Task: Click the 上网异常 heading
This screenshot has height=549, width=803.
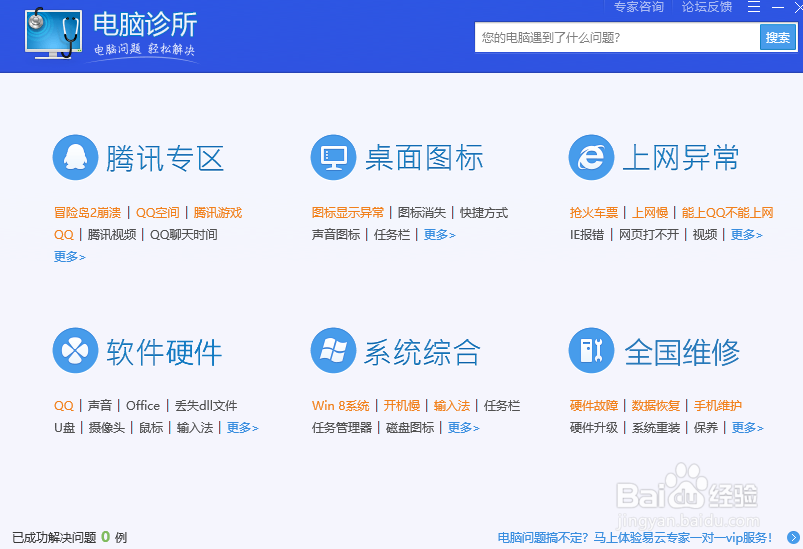Action: coord(681,157)
